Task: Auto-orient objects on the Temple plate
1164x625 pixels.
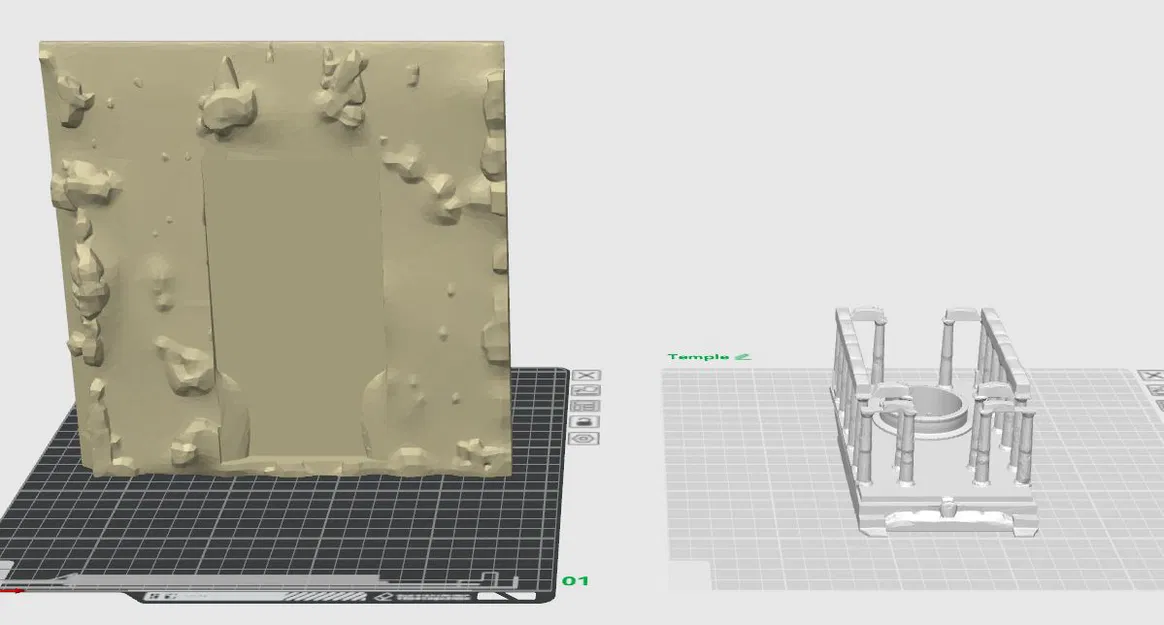Action: (x=1154, y=391)
